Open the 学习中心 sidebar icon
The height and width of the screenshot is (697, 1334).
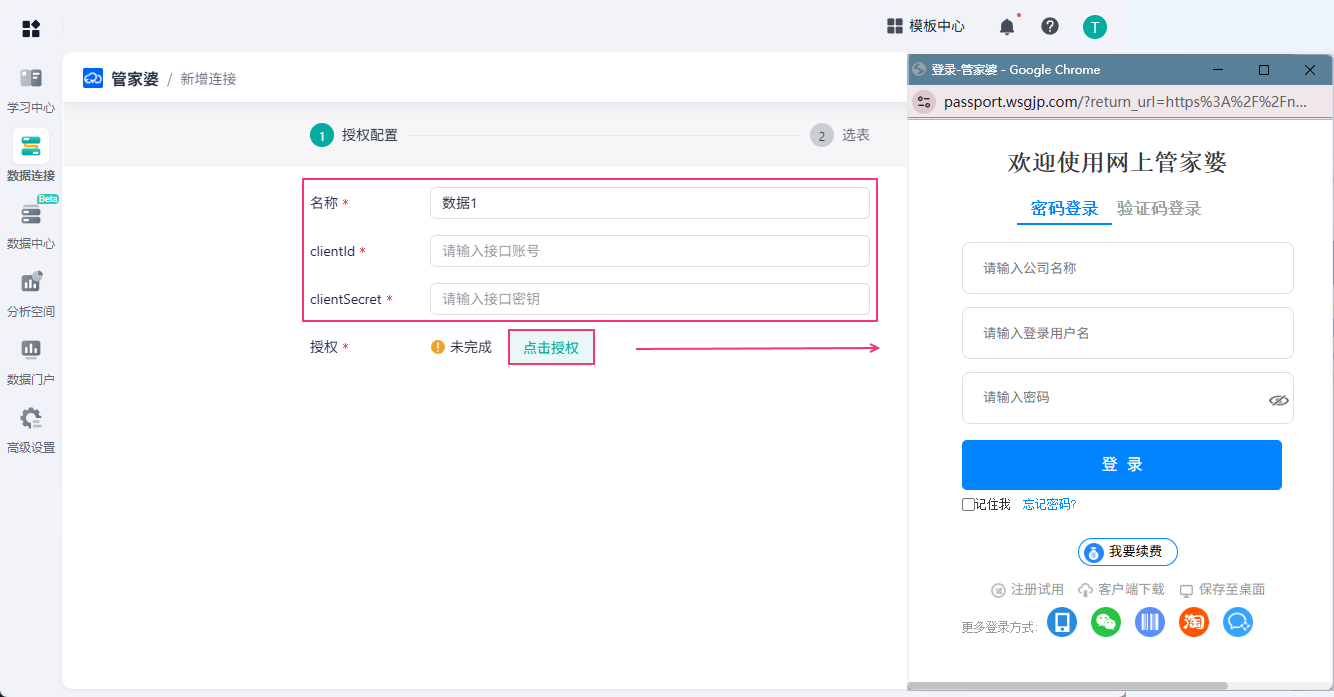pos(31,78)
